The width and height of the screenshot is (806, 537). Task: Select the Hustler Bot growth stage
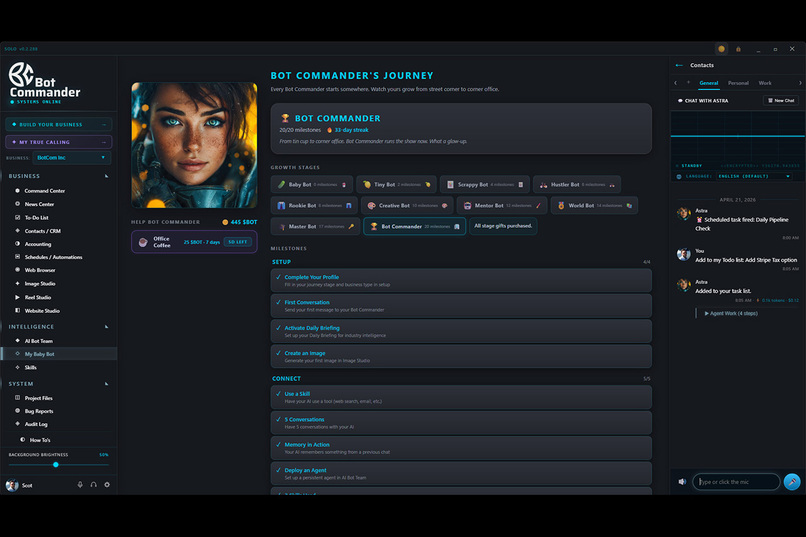coord(577,184)
